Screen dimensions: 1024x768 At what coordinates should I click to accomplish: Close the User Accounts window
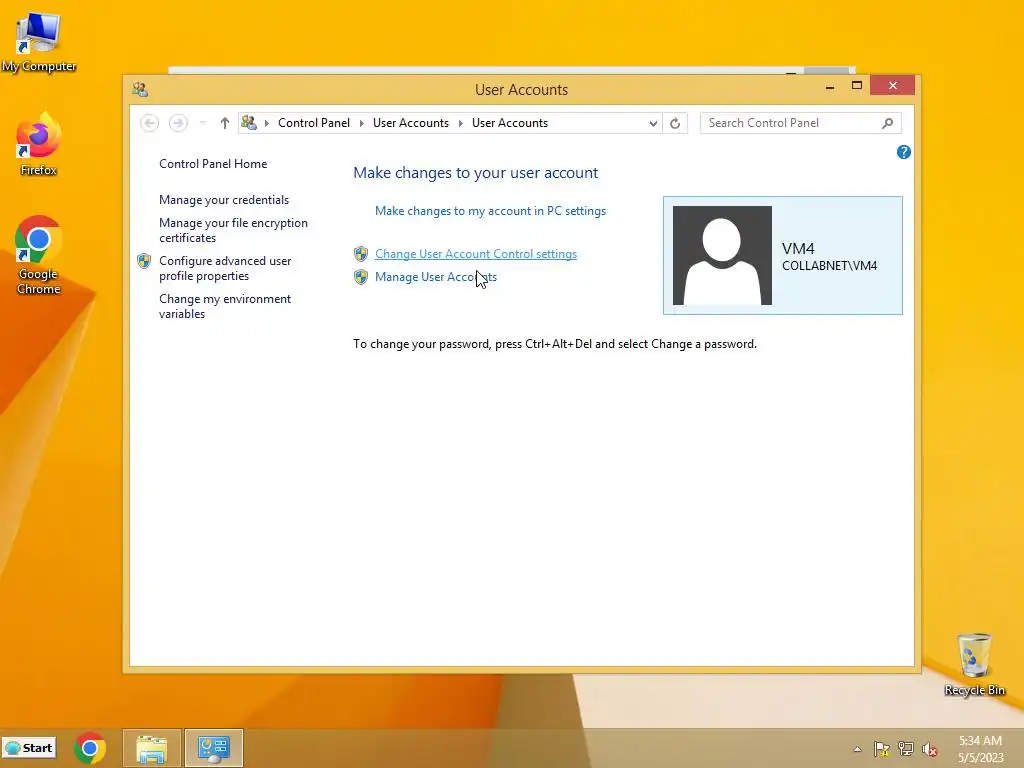pyautogui.click(x=893, y=86)
